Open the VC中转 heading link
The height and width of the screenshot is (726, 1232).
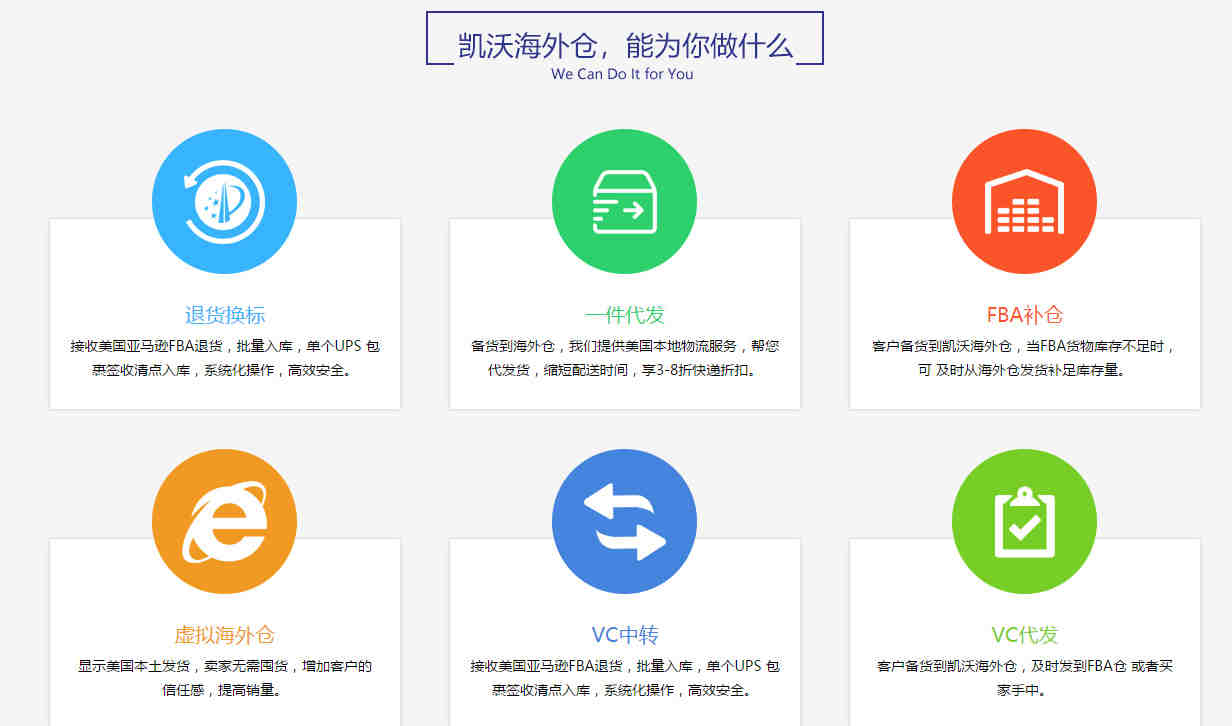625,635
